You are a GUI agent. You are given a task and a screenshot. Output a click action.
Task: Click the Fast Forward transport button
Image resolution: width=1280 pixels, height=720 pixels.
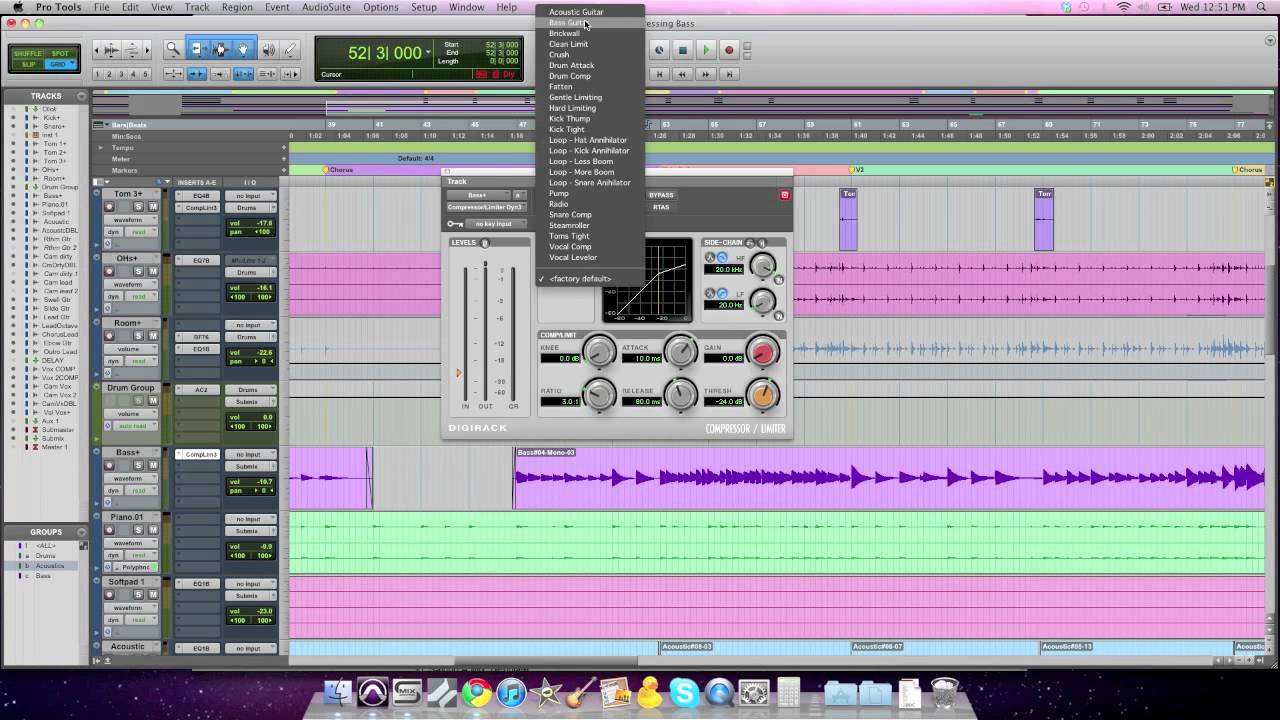(x=706, y=74)
